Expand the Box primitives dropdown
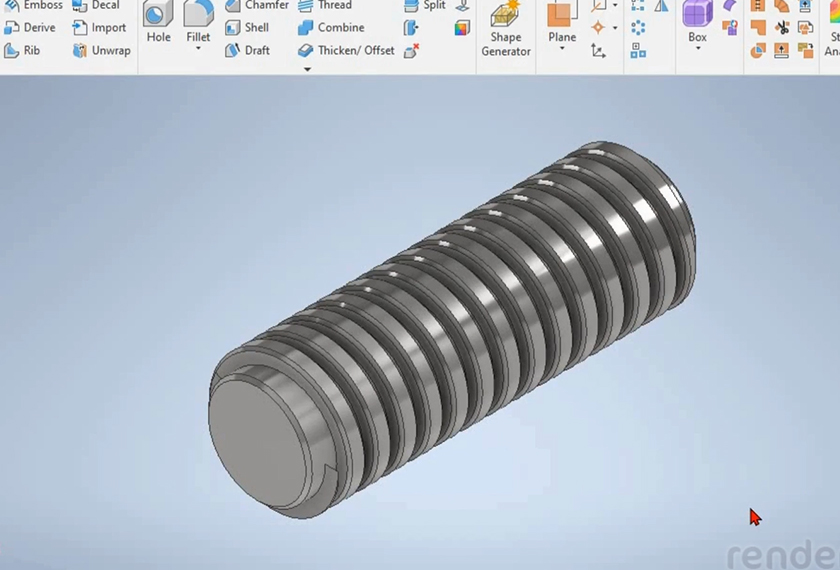Screen dimensions: 840x570 click(x=697, y=49)
